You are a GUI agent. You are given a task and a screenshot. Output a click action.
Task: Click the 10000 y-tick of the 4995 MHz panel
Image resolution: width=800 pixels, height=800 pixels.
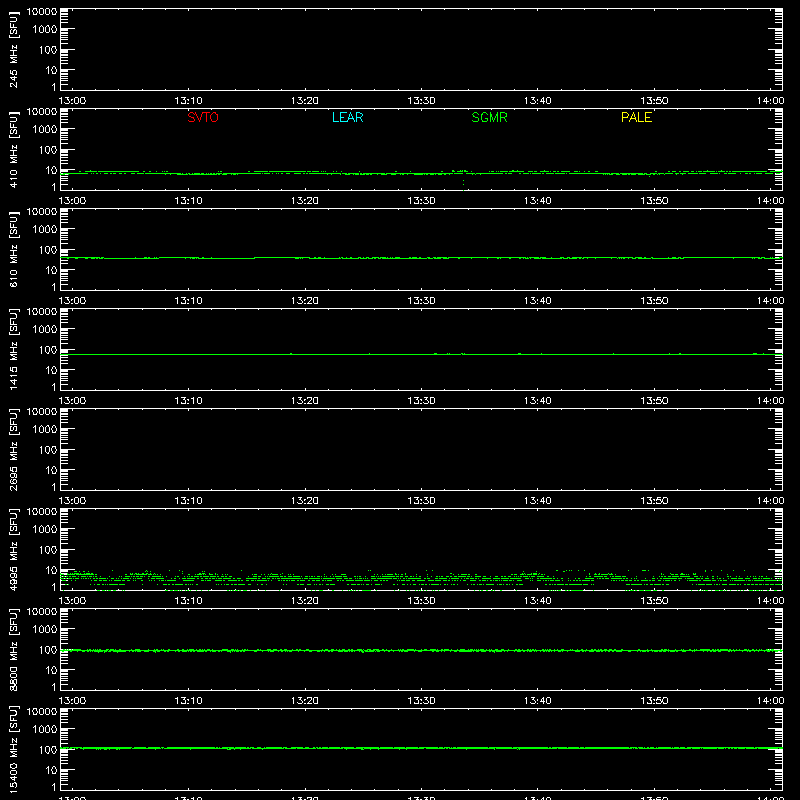tap(42, 512)
